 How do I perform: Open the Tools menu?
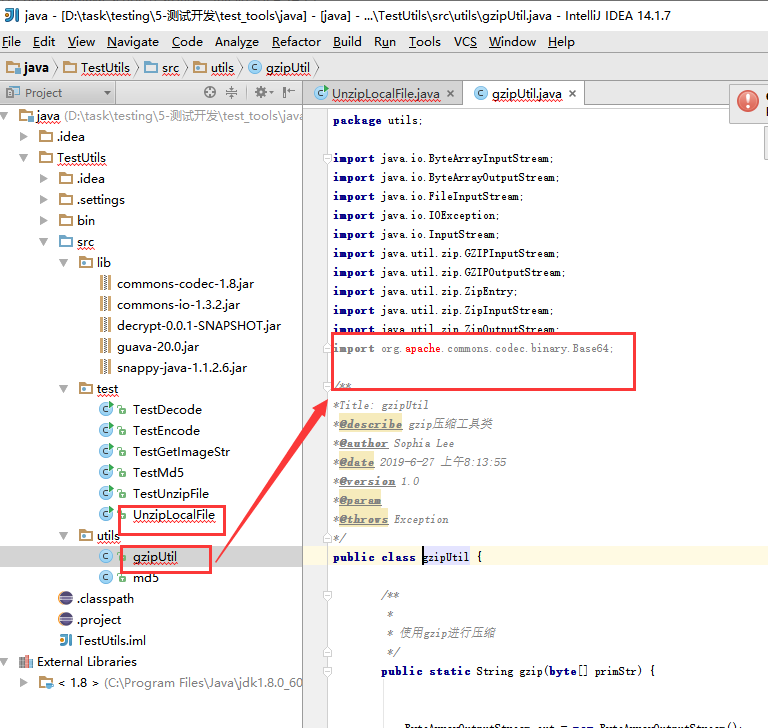425,42
